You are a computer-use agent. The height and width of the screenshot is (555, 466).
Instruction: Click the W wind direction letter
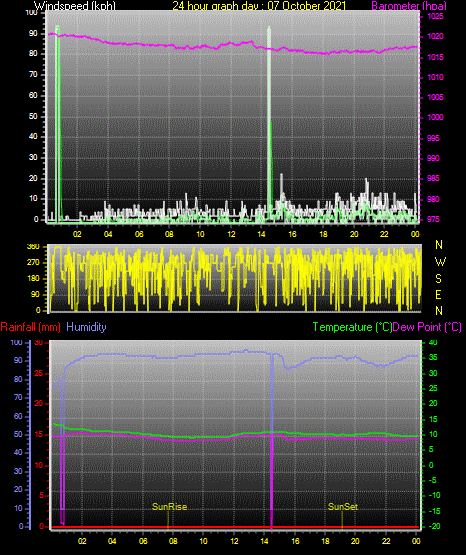click(440, 262)
